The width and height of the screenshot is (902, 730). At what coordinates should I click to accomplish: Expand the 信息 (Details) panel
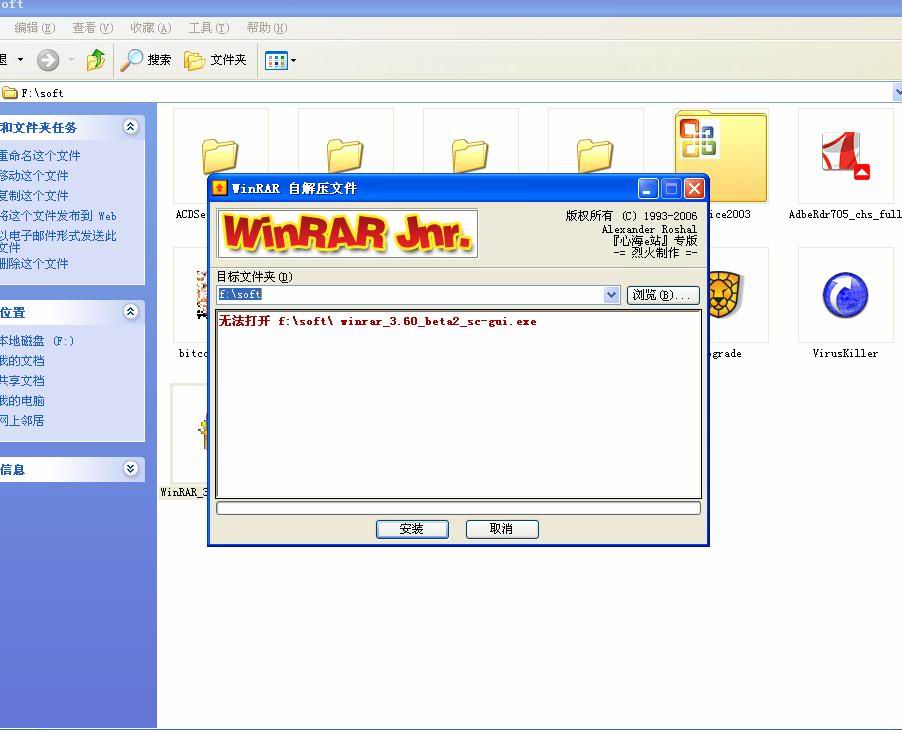coord(131,468)
